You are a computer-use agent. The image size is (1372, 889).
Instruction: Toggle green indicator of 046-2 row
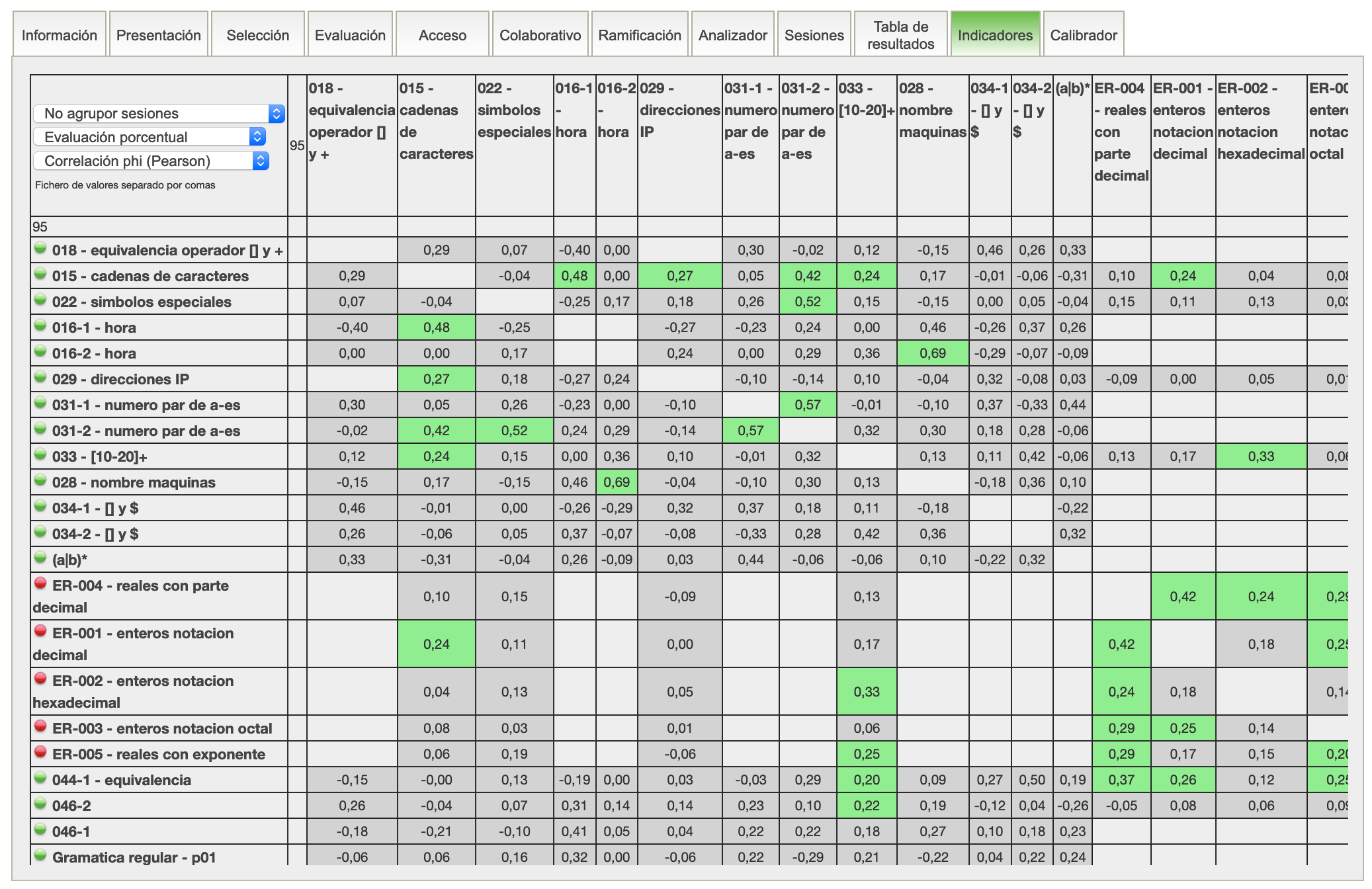pyautogui.click(x=40, y=804)
